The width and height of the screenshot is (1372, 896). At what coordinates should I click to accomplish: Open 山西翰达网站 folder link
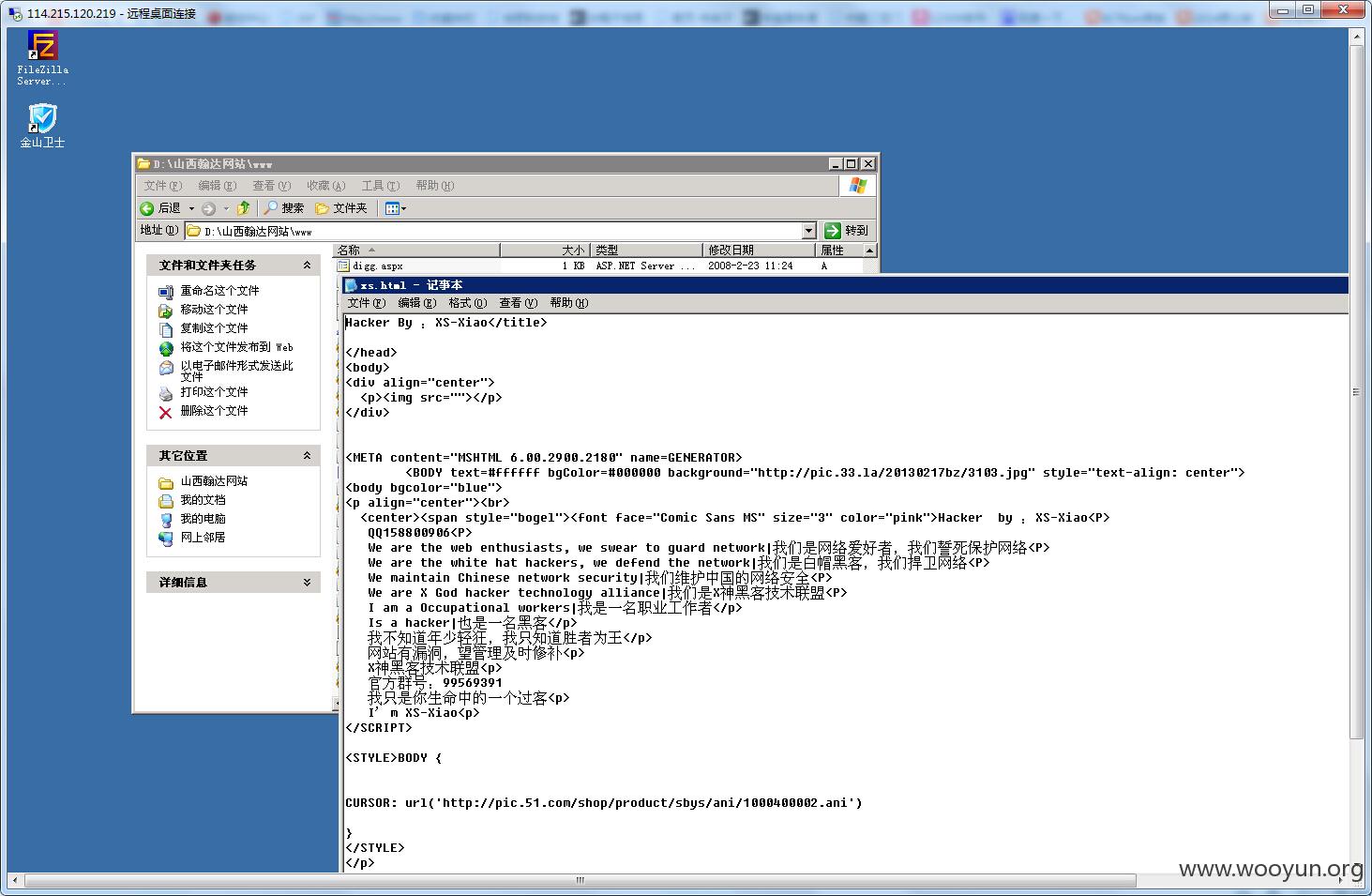coord(214,481)
